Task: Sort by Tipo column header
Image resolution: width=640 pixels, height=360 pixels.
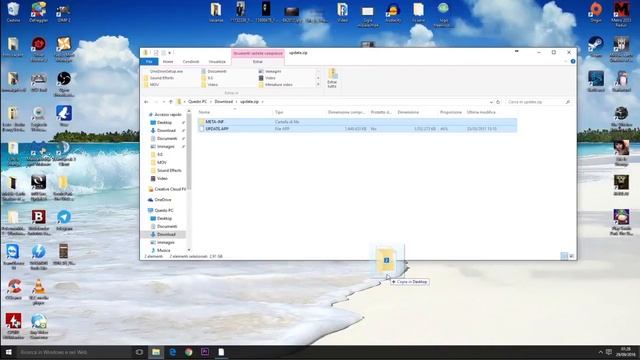Action: [279, 112]
